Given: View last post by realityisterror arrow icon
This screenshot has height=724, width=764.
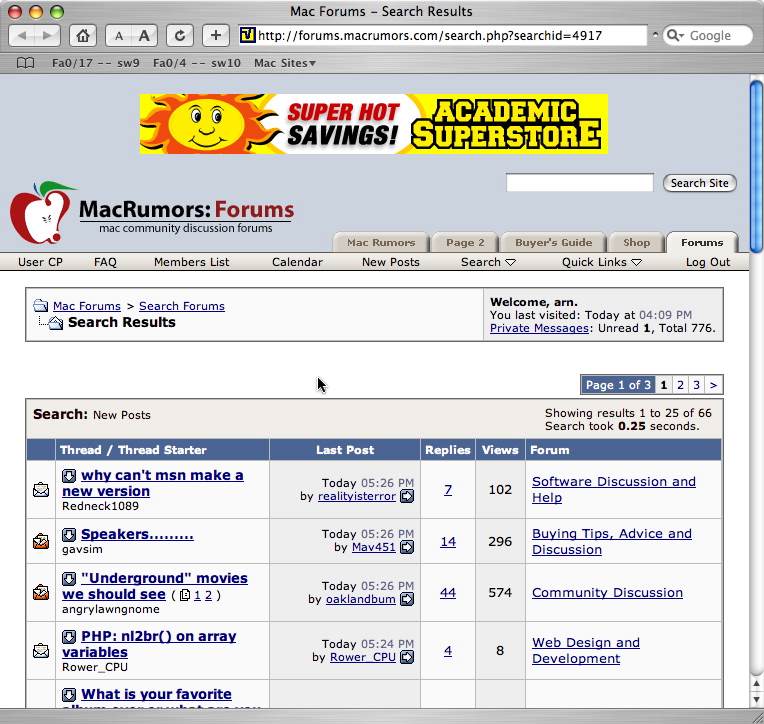Looking at the screenshot, I should pos(407,496).
